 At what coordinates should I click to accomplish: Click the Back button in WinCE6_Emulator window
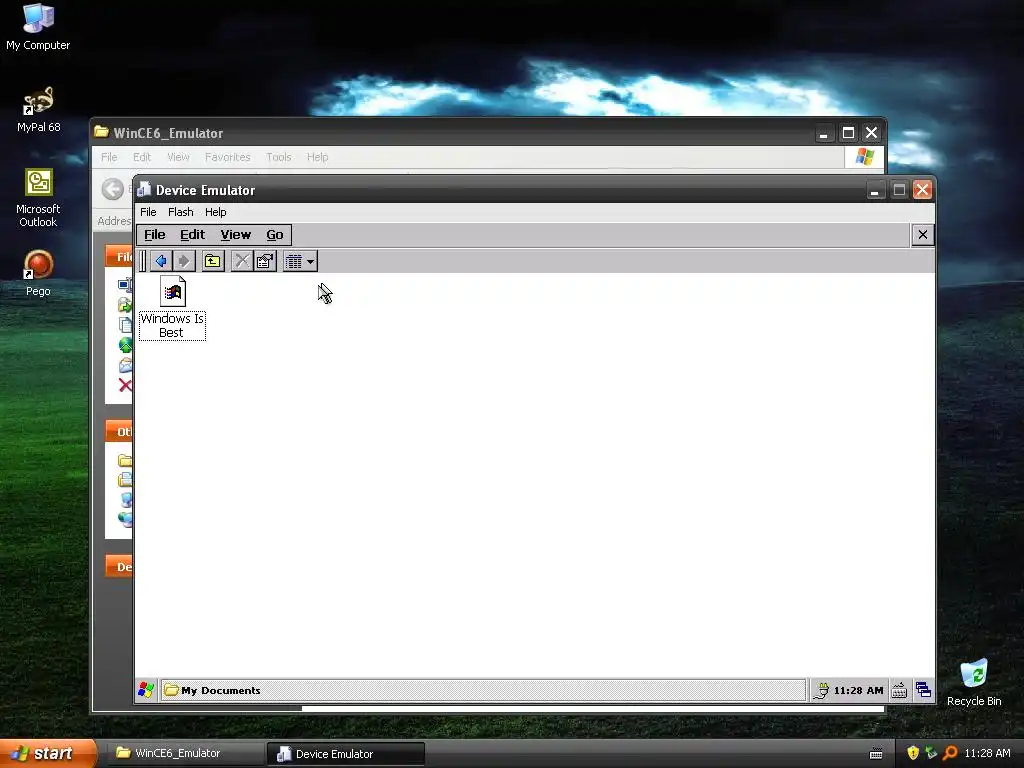click(x=112, y=189)
